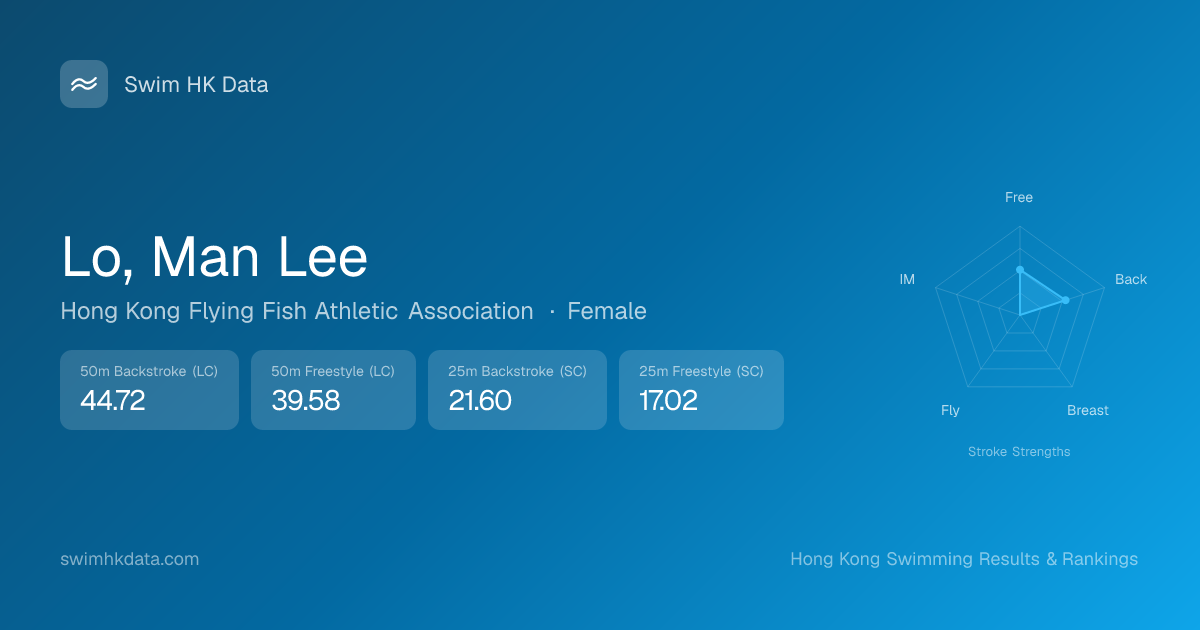Open the 25m Freestyle (SC) stat card
This screenshot has height=630, width=1200.
(701, 389)
